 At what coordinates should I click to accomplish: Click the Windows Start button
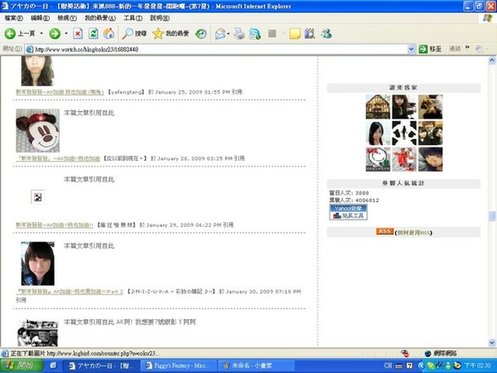21,366
